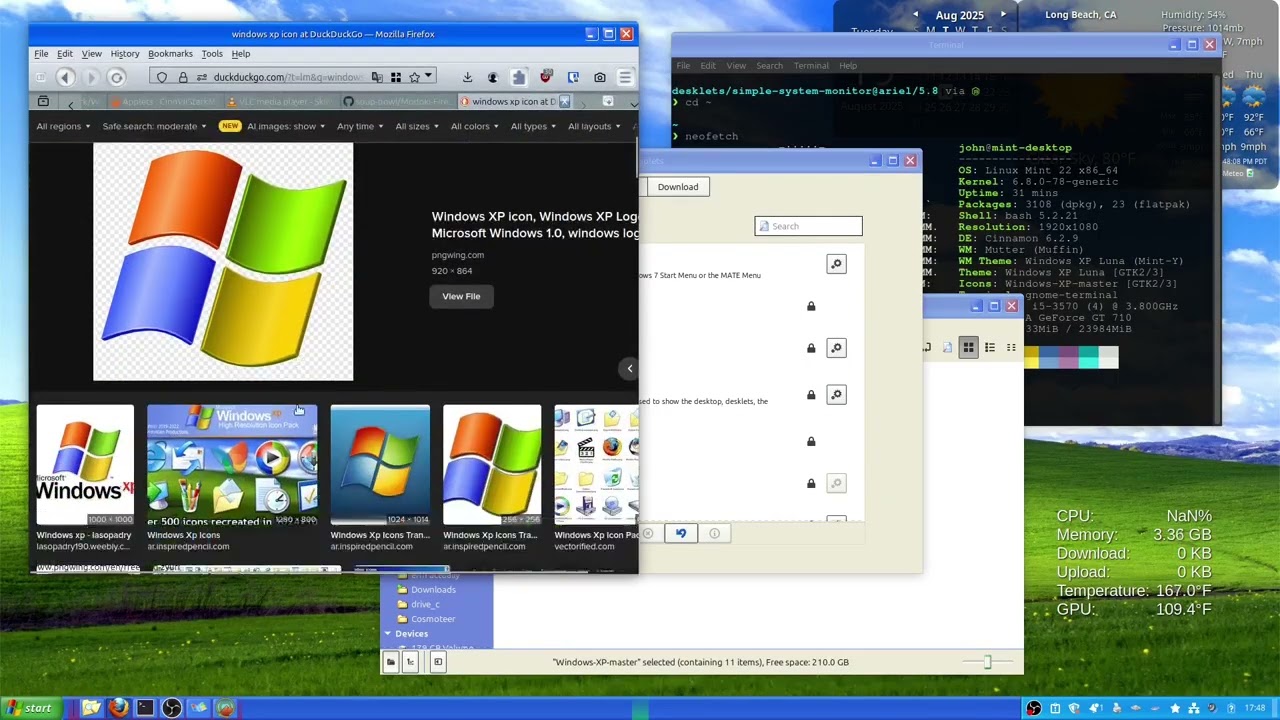Bookmark page with the star icon
The image size is (1280, 720).
point(414,77)
